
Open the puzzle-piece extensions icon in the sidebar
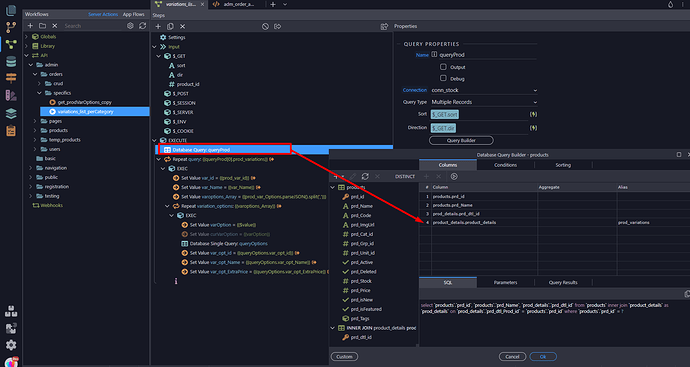click(11, 328)
